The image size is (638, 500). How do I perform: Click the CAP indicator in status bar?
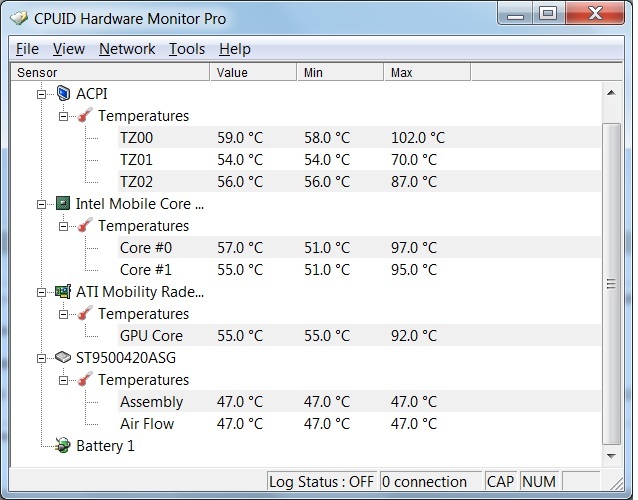(x=500, y=482)
